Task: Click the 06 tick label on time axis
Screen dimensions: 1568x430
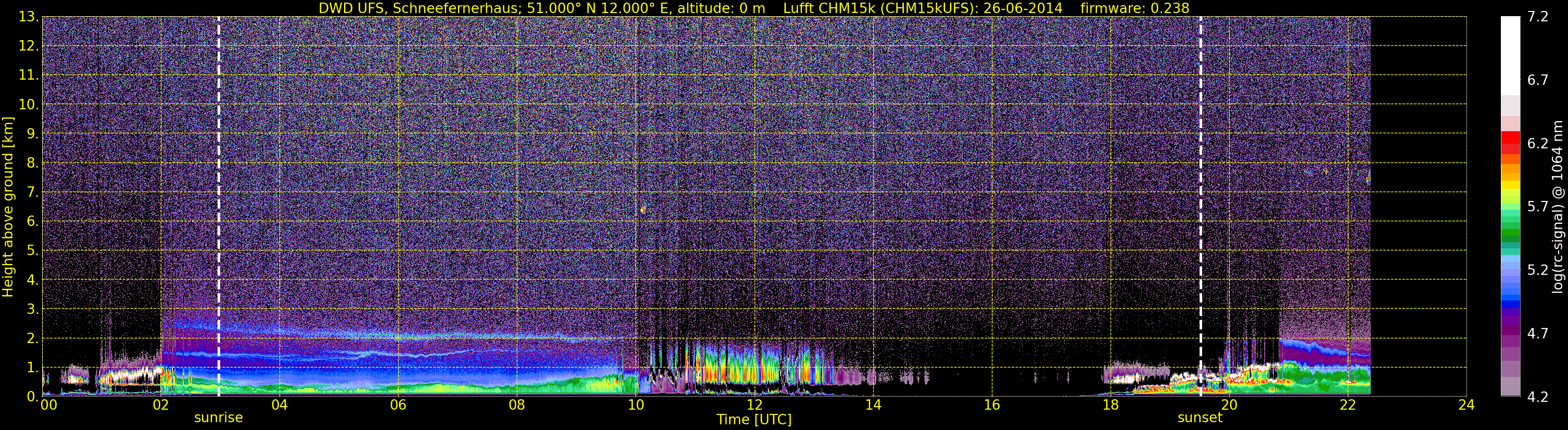Action: click(398, 405)
